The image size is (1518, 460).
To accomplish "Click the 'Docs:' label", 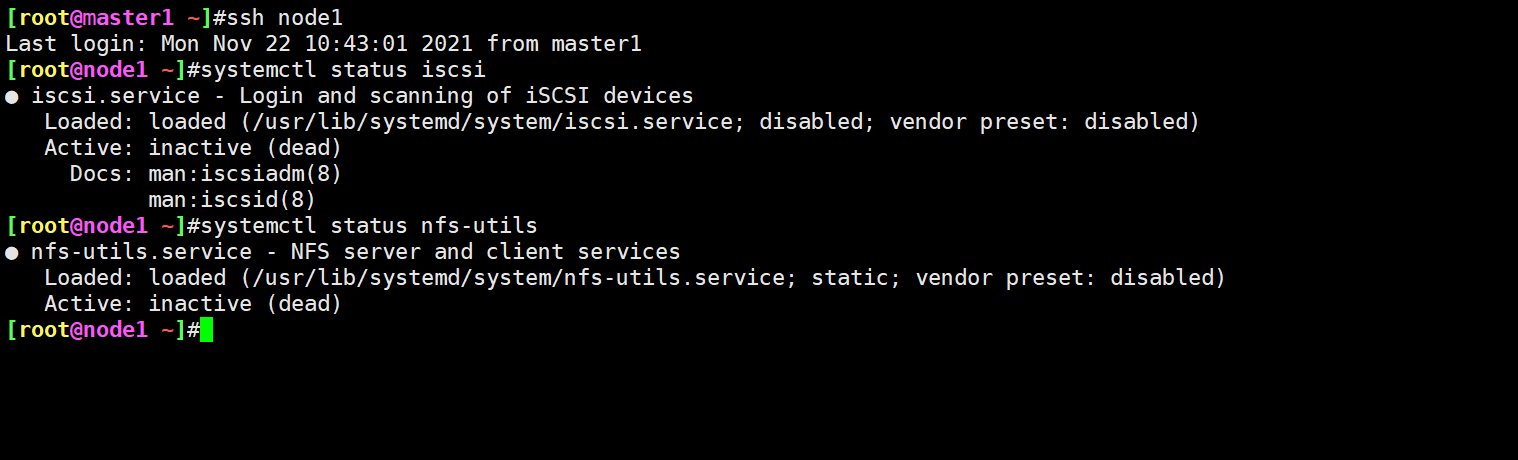I will (x=100, y=174).
